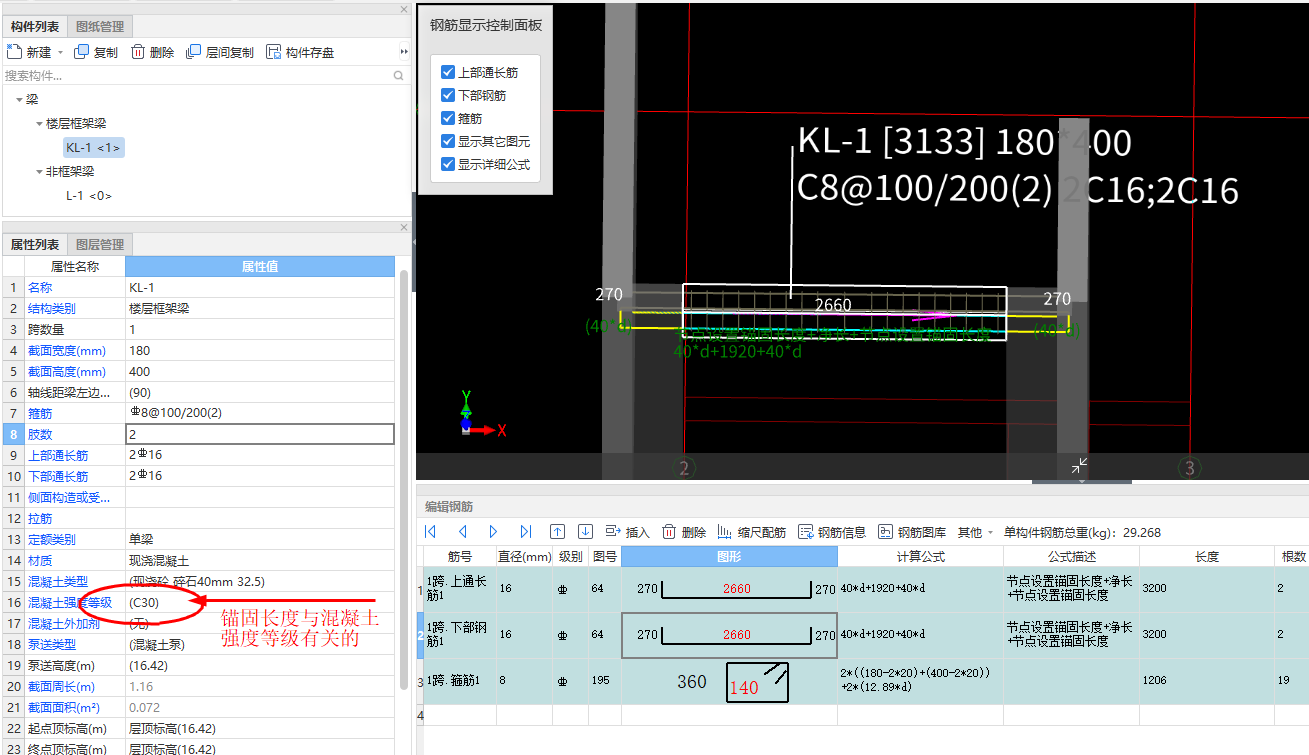The image size is (1309, 755).
Task: Switch to the 图层管理 tab
Action: (100, 244)
